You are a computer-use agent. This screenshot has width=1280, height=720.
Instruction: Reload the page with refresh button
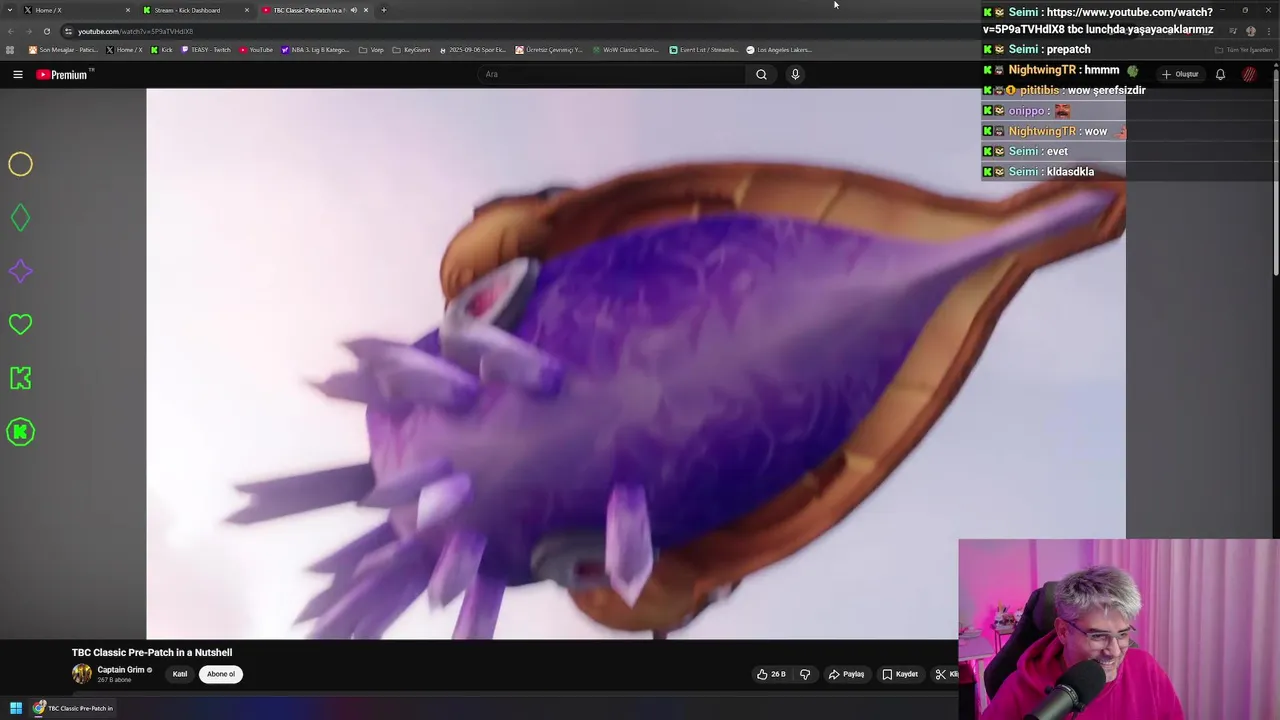[46, 31]
